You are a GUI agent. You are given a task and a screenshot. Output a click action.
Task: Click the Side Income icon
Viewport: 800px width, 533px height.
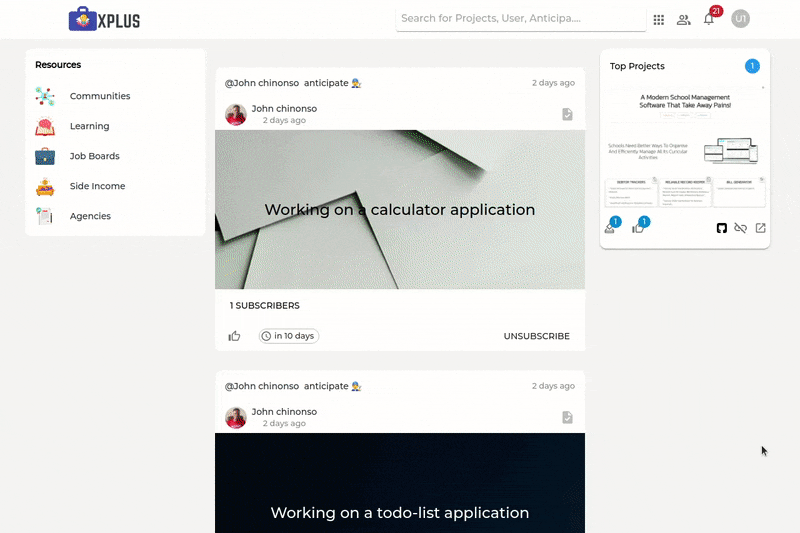[45, 186]
